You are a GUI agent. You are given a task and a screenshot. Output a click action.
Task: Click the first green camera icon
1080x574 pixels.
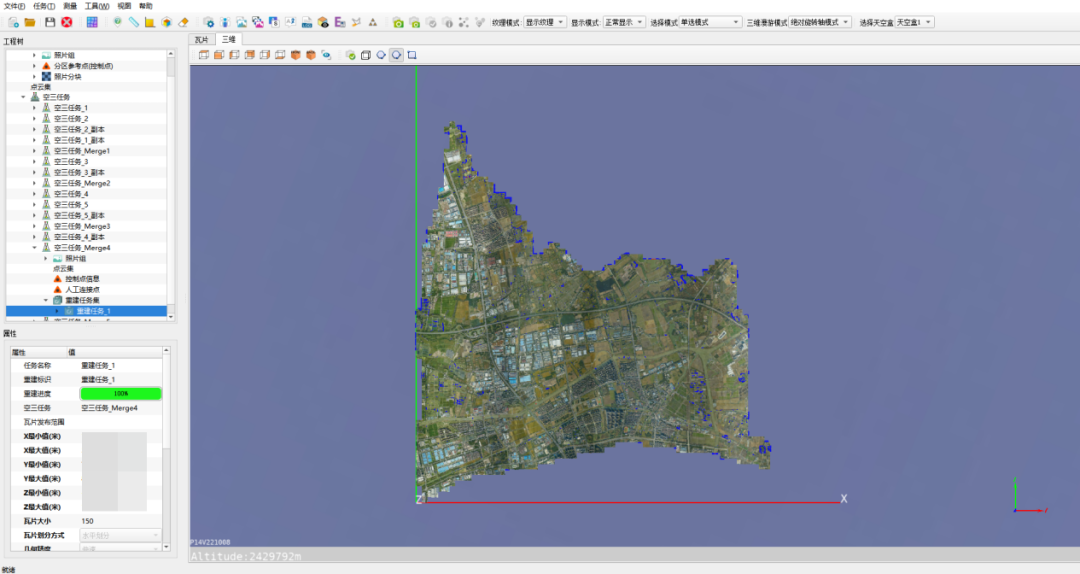click(398, 23)
